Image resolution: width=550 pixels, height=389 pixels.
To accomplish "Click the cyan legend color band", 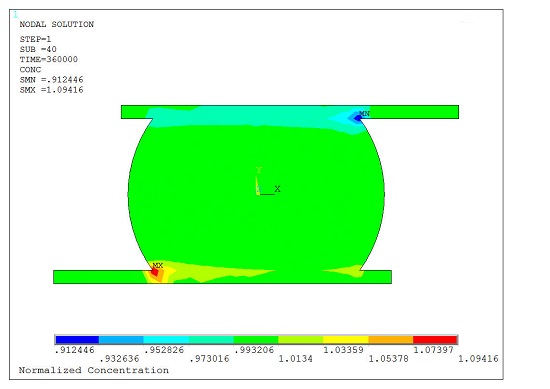I will point(166,340).
